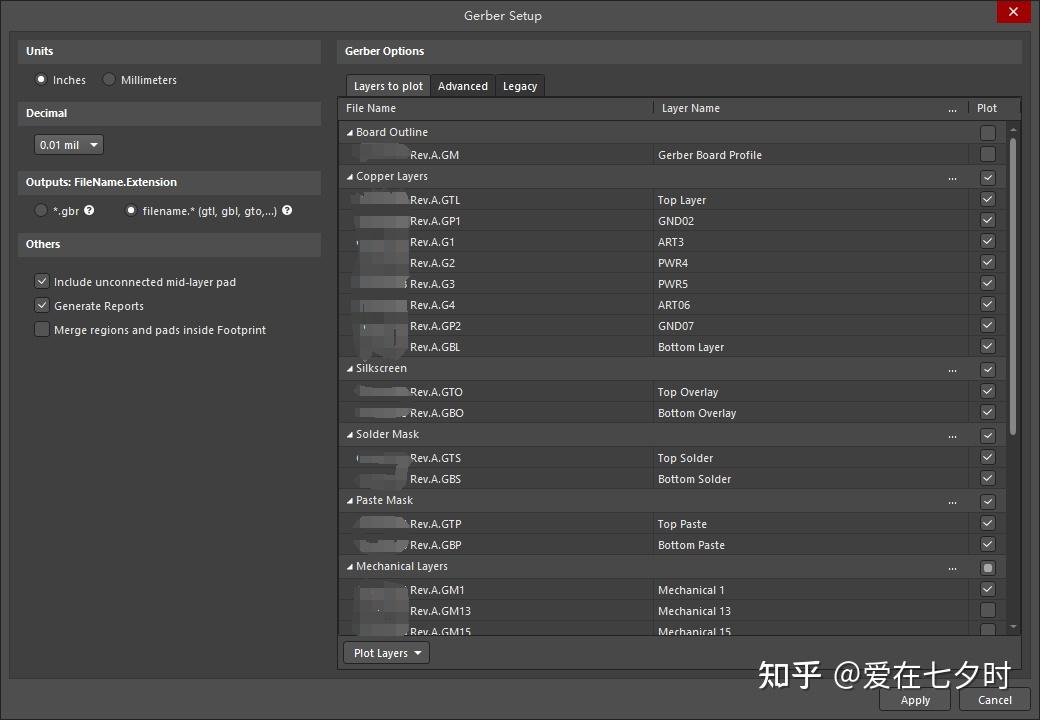Disable Generate Reports checkbox
The height and width of the screenshot is (720, 1040).
click(42, 306)
